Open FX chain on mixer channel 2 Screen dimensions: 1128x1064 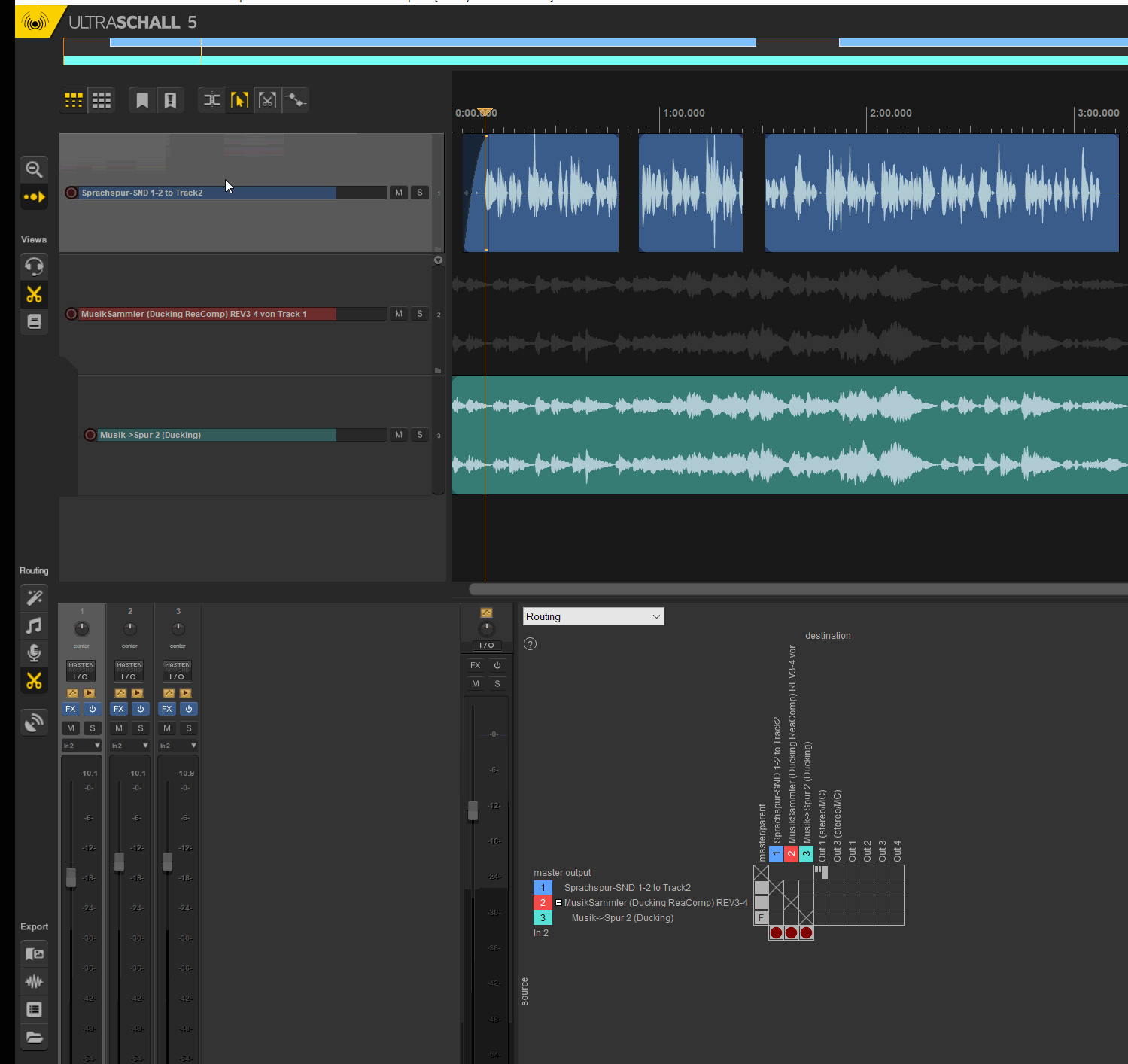click(x=119, y=709)
